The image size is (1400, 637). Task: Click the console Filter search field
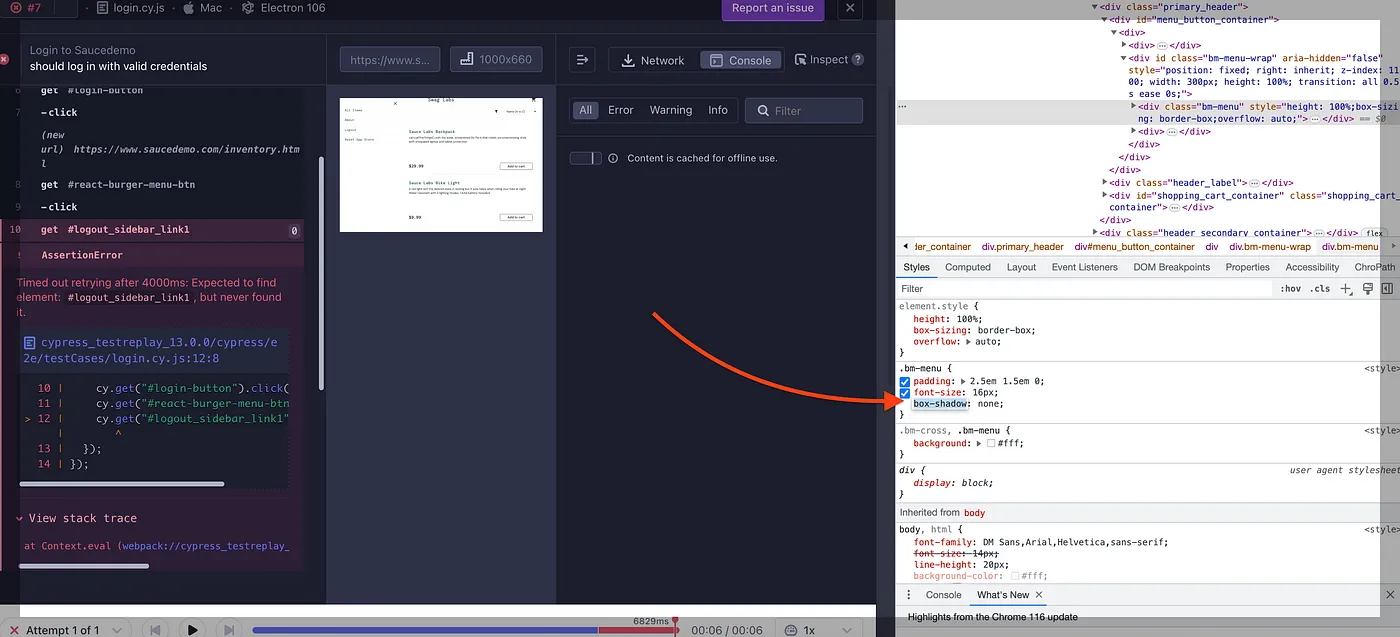click(x=804, y=110)
